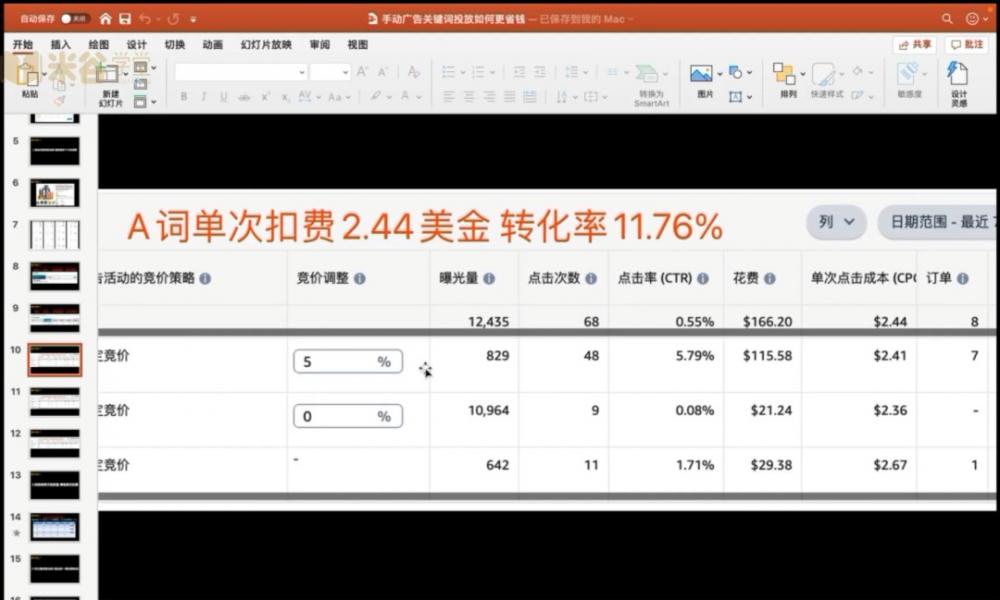
Task: Click the orange slide title text
Action: pos(425,226)
